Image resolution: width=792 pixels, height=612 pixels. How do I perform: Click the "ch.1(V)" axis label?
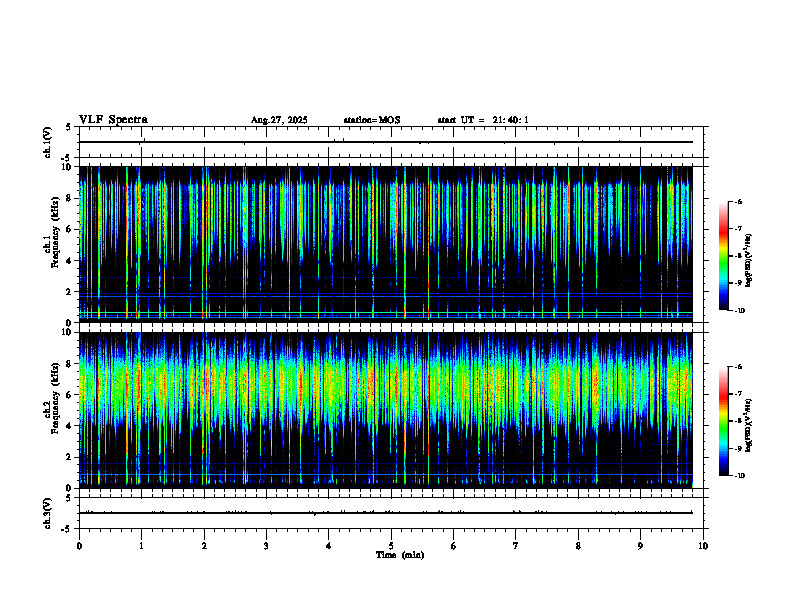47,142
